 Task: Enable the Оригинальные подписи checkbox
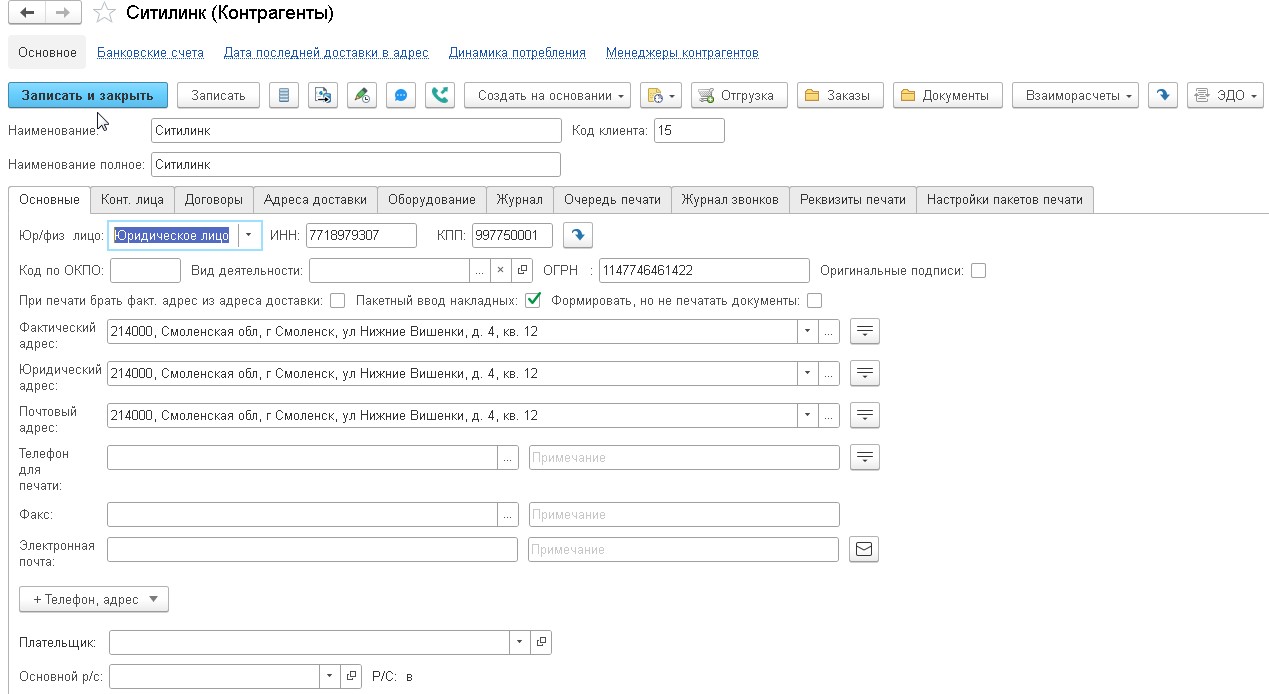click(x=978, y=270)
